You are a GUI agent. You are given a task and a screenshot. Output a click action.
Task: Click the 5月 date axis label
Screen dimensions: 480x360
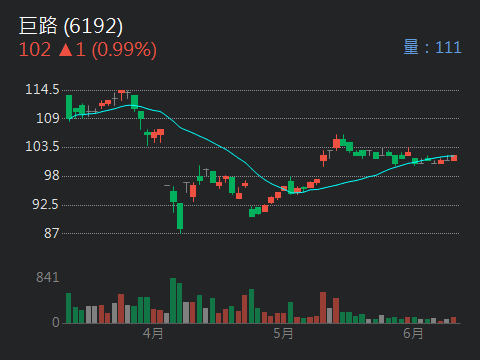point(283,333)
